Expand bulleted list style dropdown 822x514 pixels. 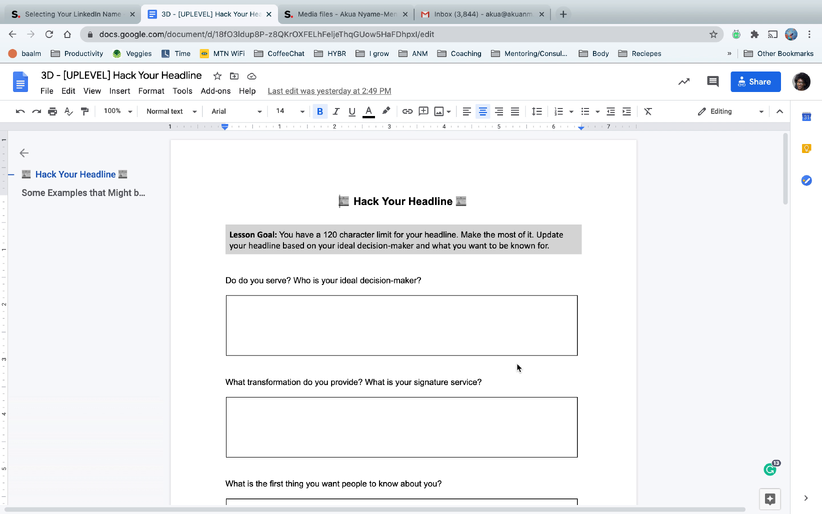[598, 112]
